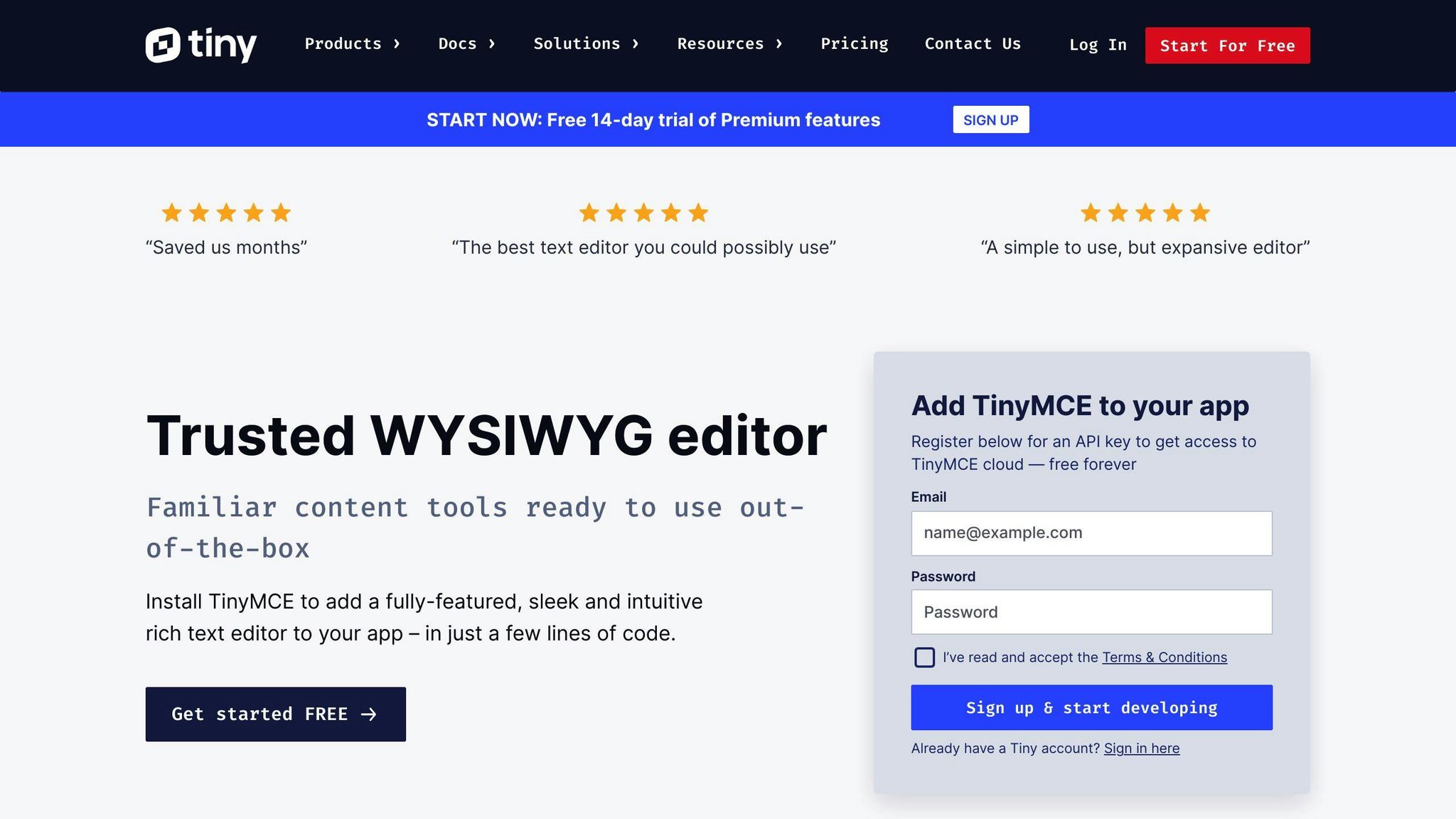Click Sign up & start developing button

point(1091,707)
